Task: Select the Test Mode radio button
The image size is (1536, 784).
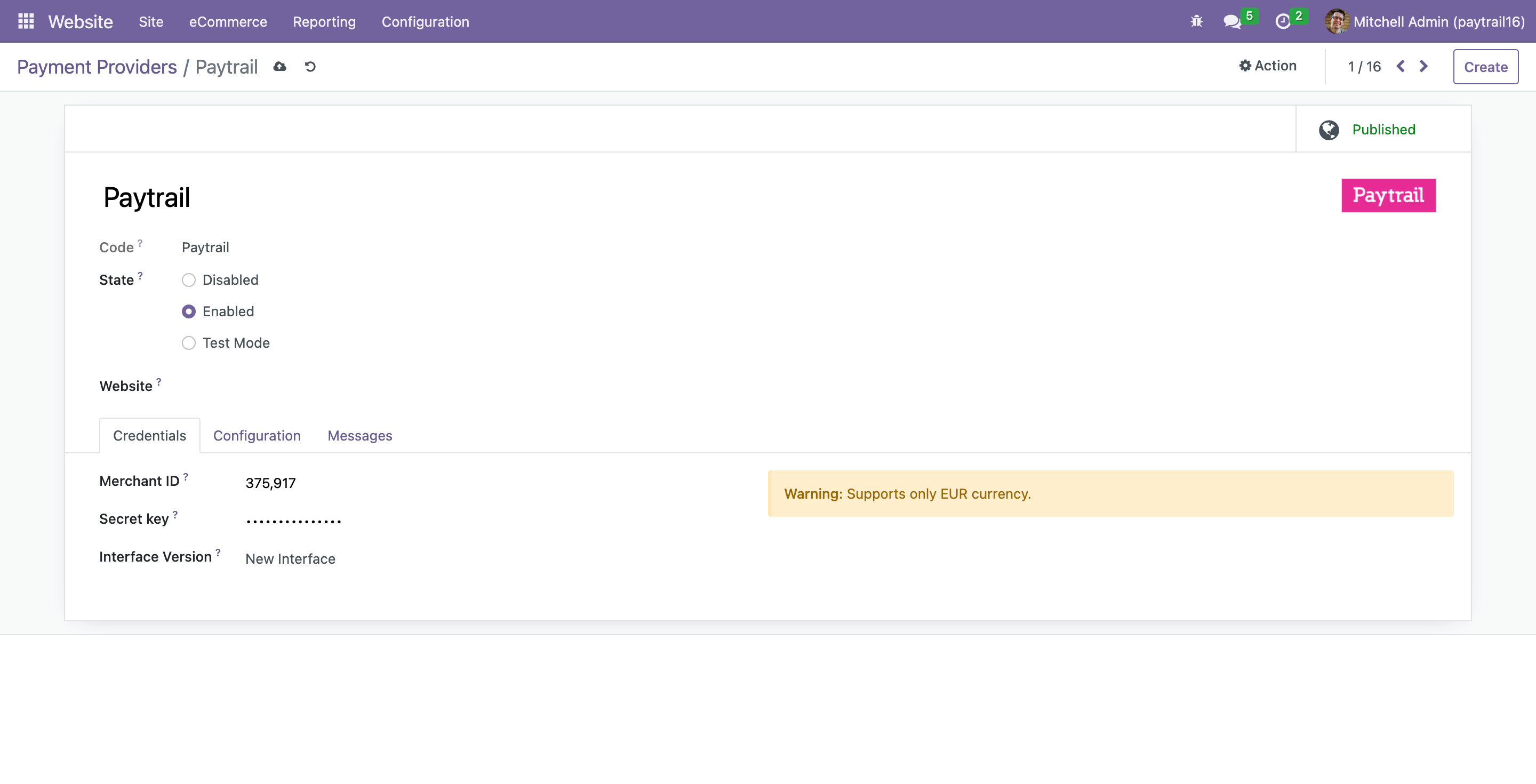Action: point(188,343)
